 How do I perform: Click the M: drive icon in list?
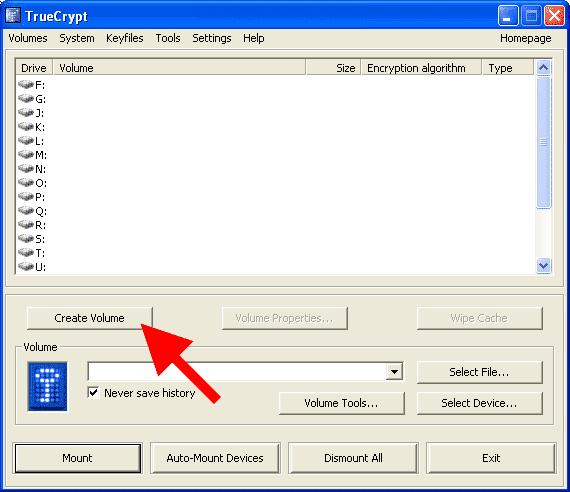tap(26, 155)
